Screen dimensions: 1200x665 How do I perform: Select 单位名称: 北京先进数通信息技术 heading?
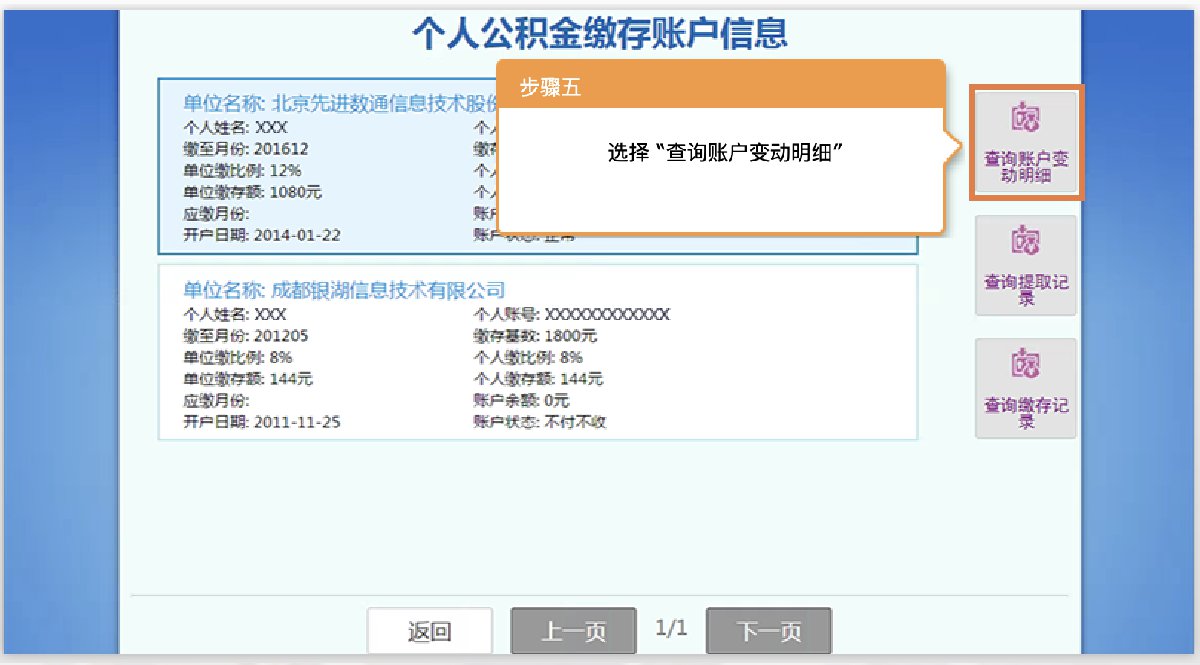tap(340, 103)
